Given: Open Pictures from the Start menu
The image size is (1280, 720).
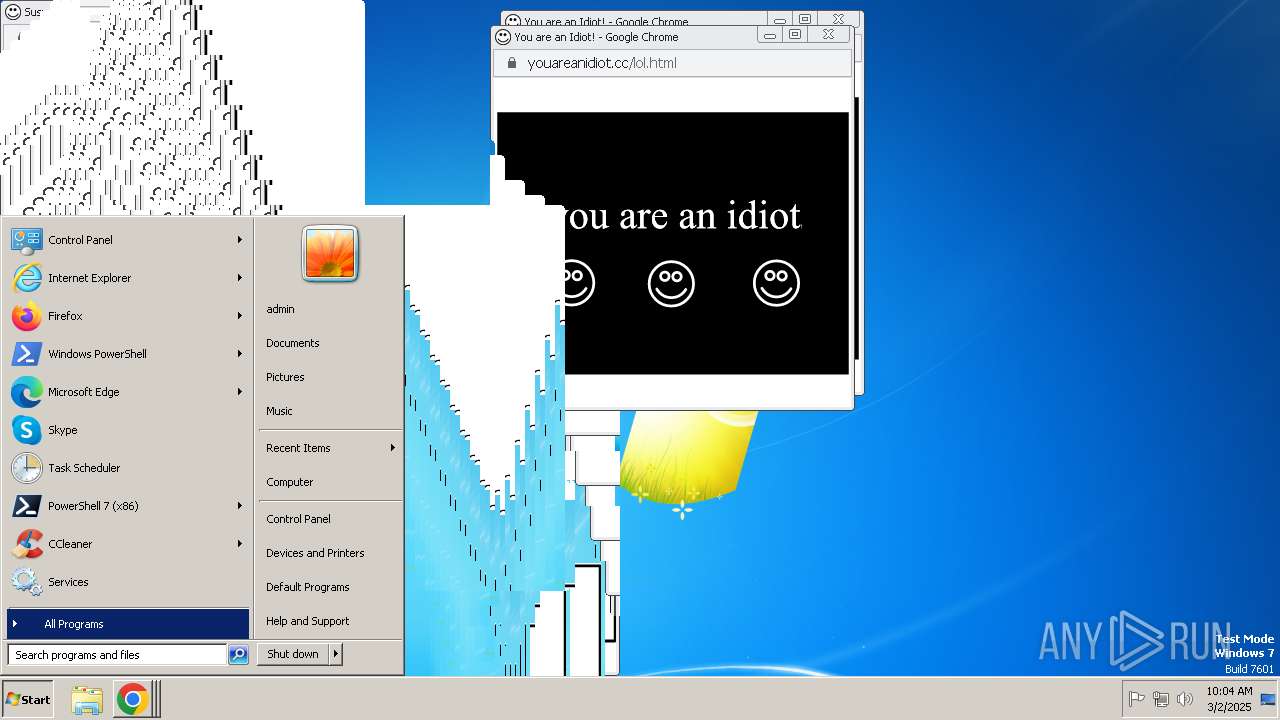Looking at the screenshot, I should tap(329, 377).
